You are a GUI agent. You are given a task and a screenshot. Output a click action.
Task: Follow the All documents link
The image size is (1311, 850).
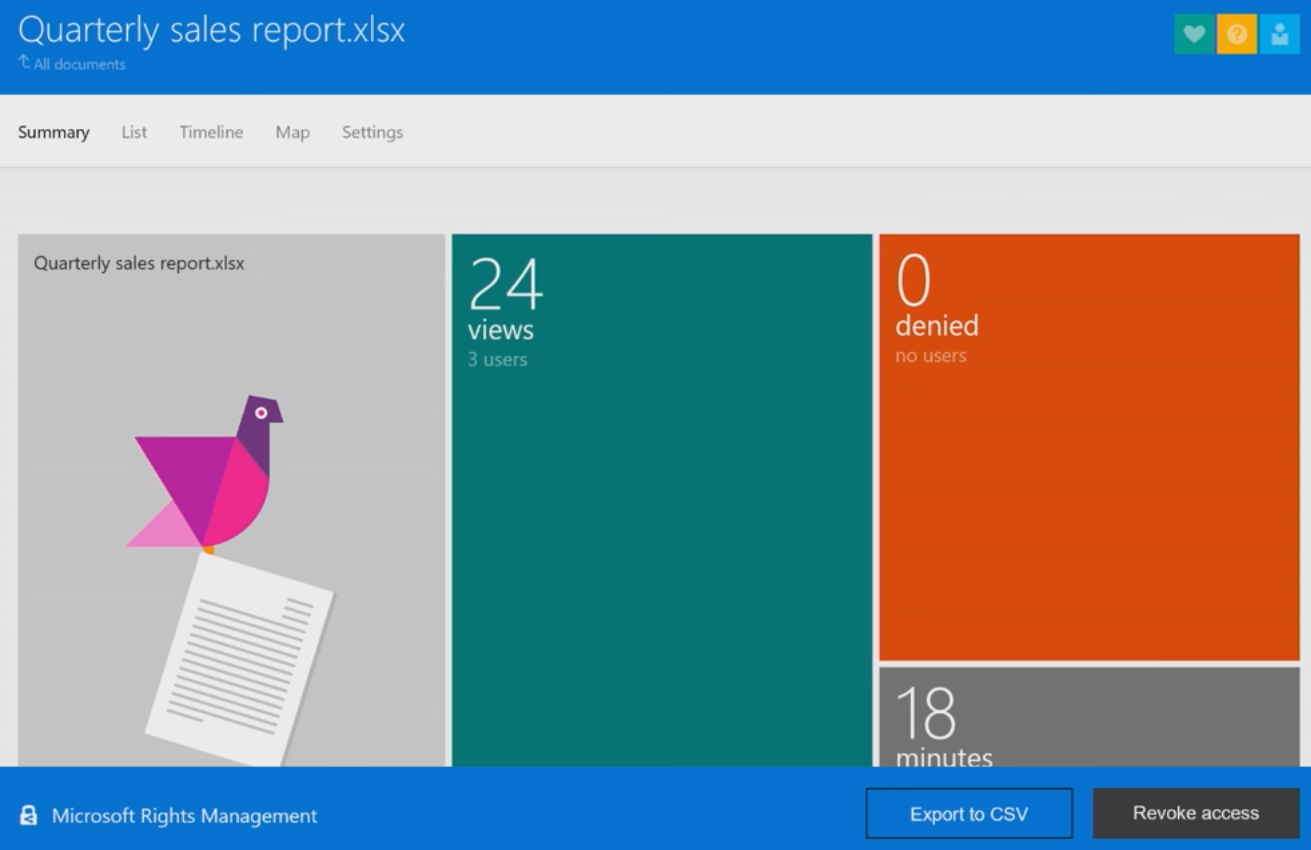coord(79,64)
